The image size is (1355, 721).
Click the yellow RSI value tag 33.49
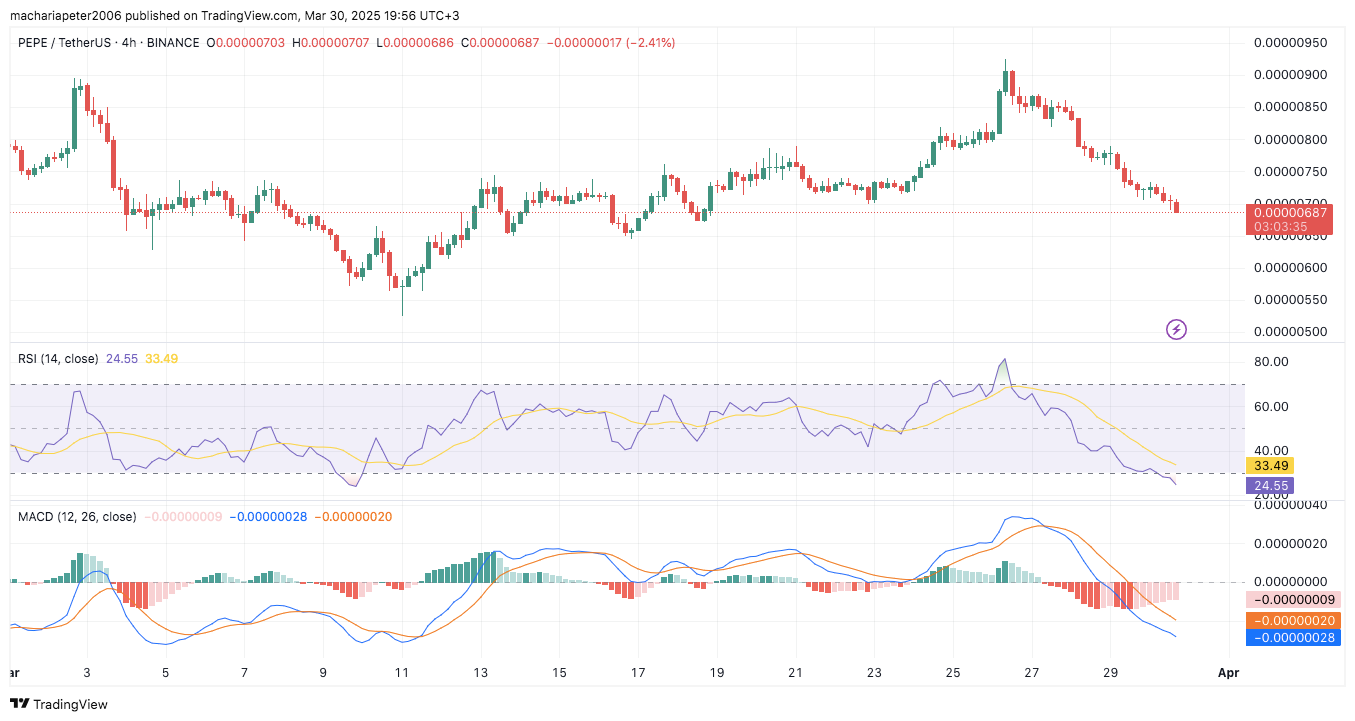tap(1269, 465)
